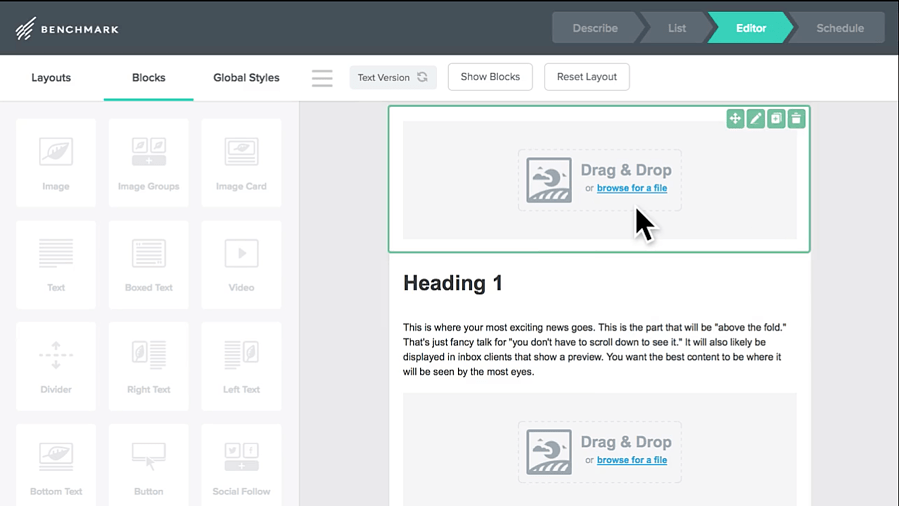The height and width of the screenshot is (506, 899).
Task: Select the Image block icon
Action: [56, 159]
